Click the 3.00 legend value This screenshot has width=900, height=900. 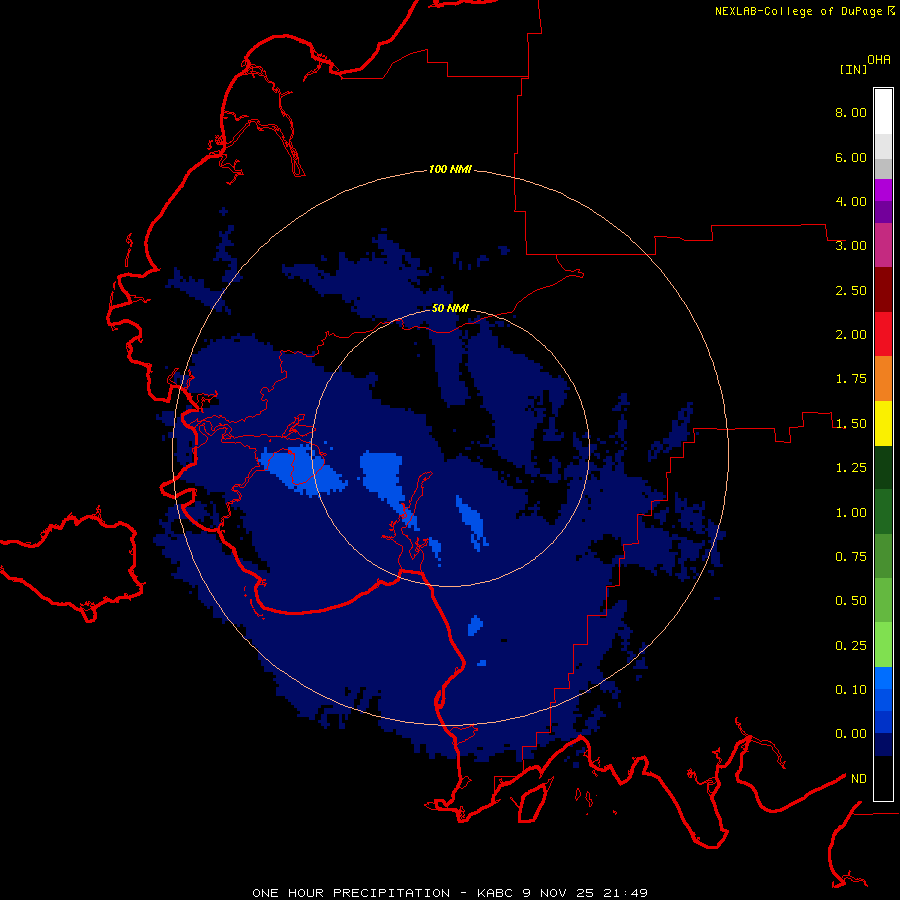[851, 246]
